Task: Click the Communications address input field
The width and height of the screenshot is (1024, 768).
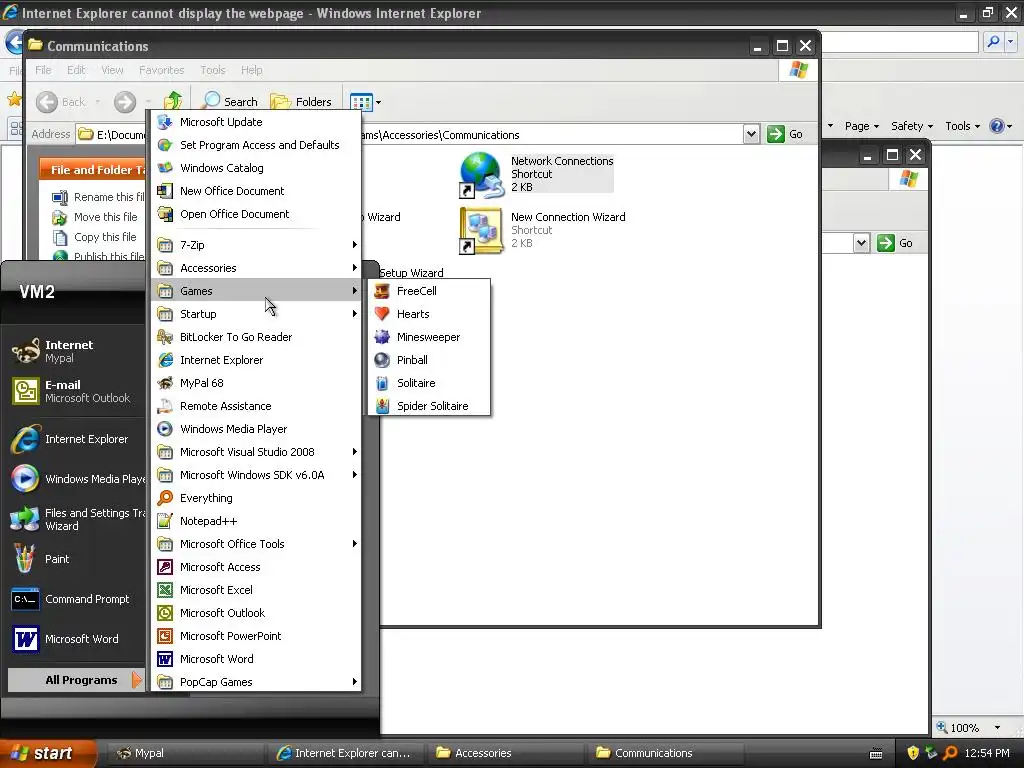Action: [x=417, y=135]
